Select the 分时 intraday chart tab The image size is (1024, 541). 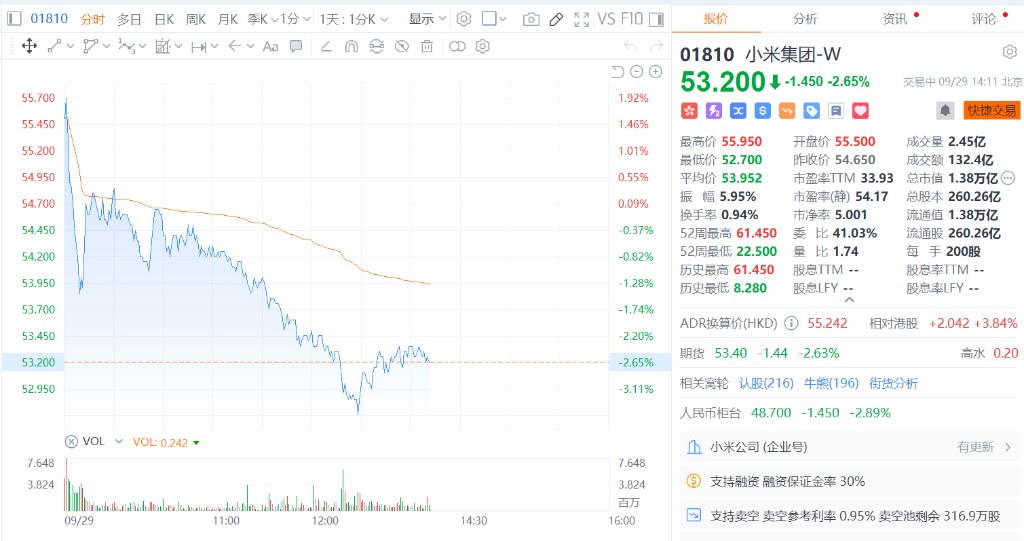pyautogui.click(x=93, y=20)
